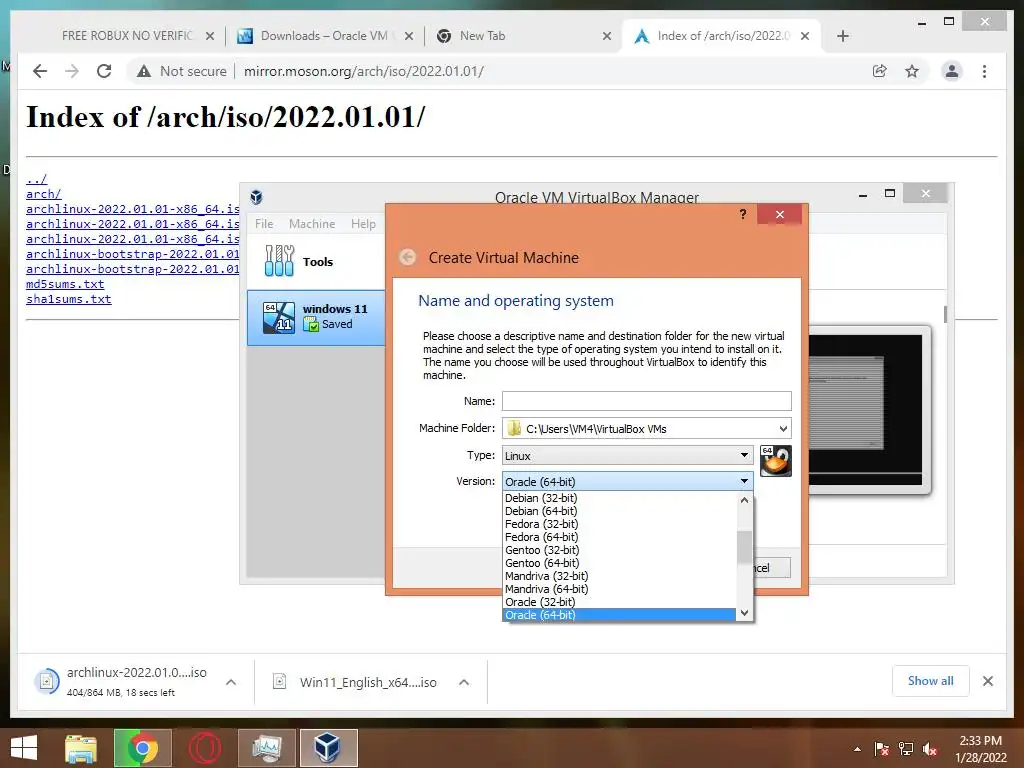The width and height of the screenshot is (1024, 768).
Task: Open the md5sums.txt link
Action: tap(65, 284)
